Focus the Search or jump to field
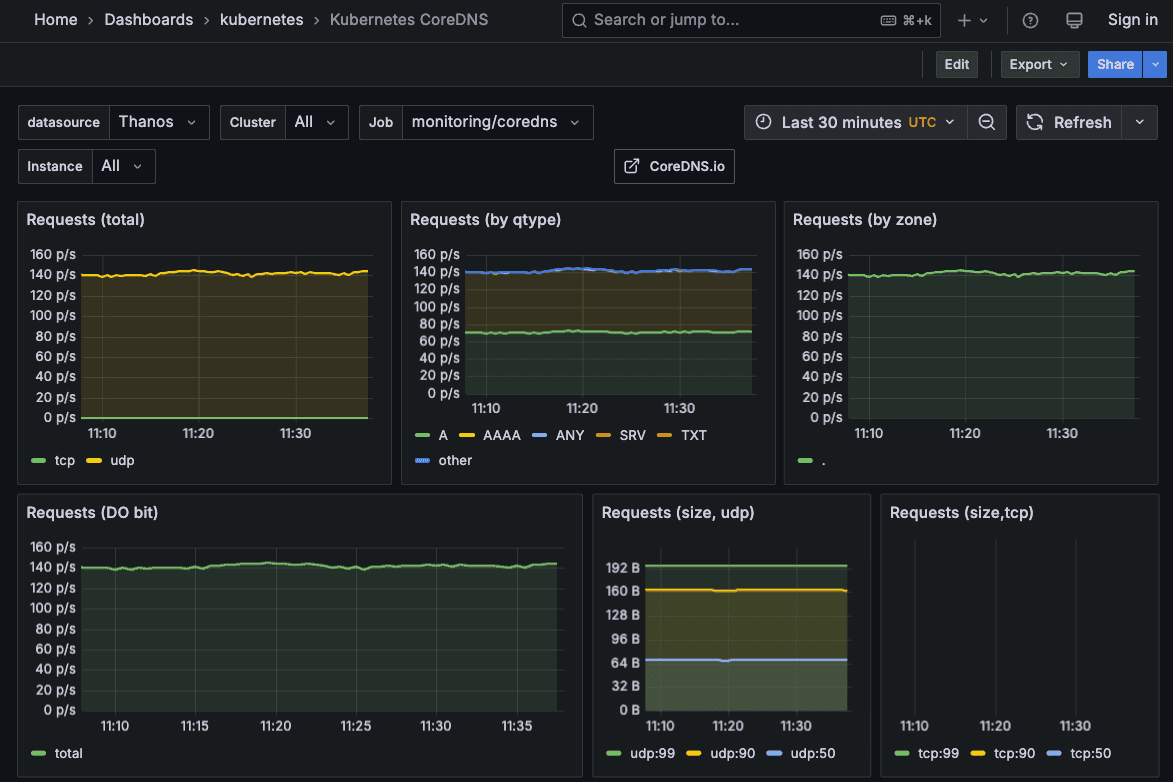 click(x=751, y=20)
